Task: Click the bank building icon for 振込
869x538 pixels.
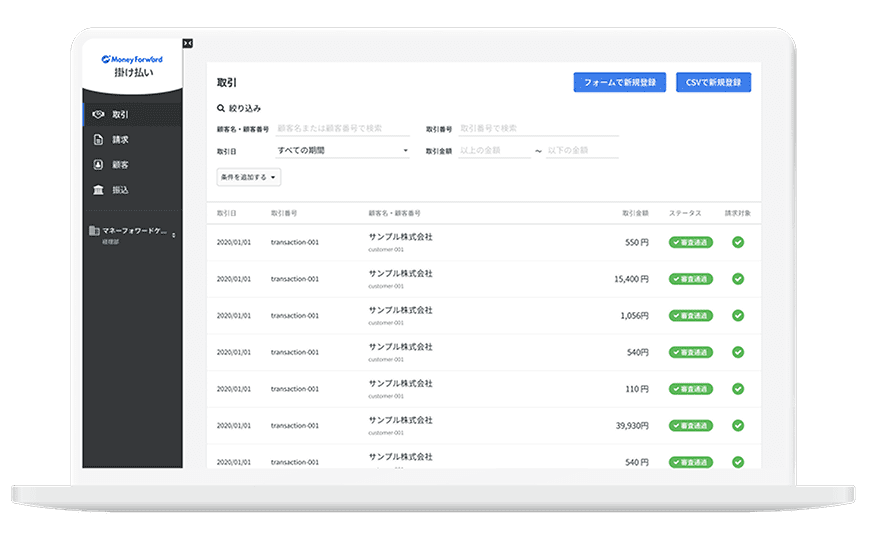Action: 98,190
